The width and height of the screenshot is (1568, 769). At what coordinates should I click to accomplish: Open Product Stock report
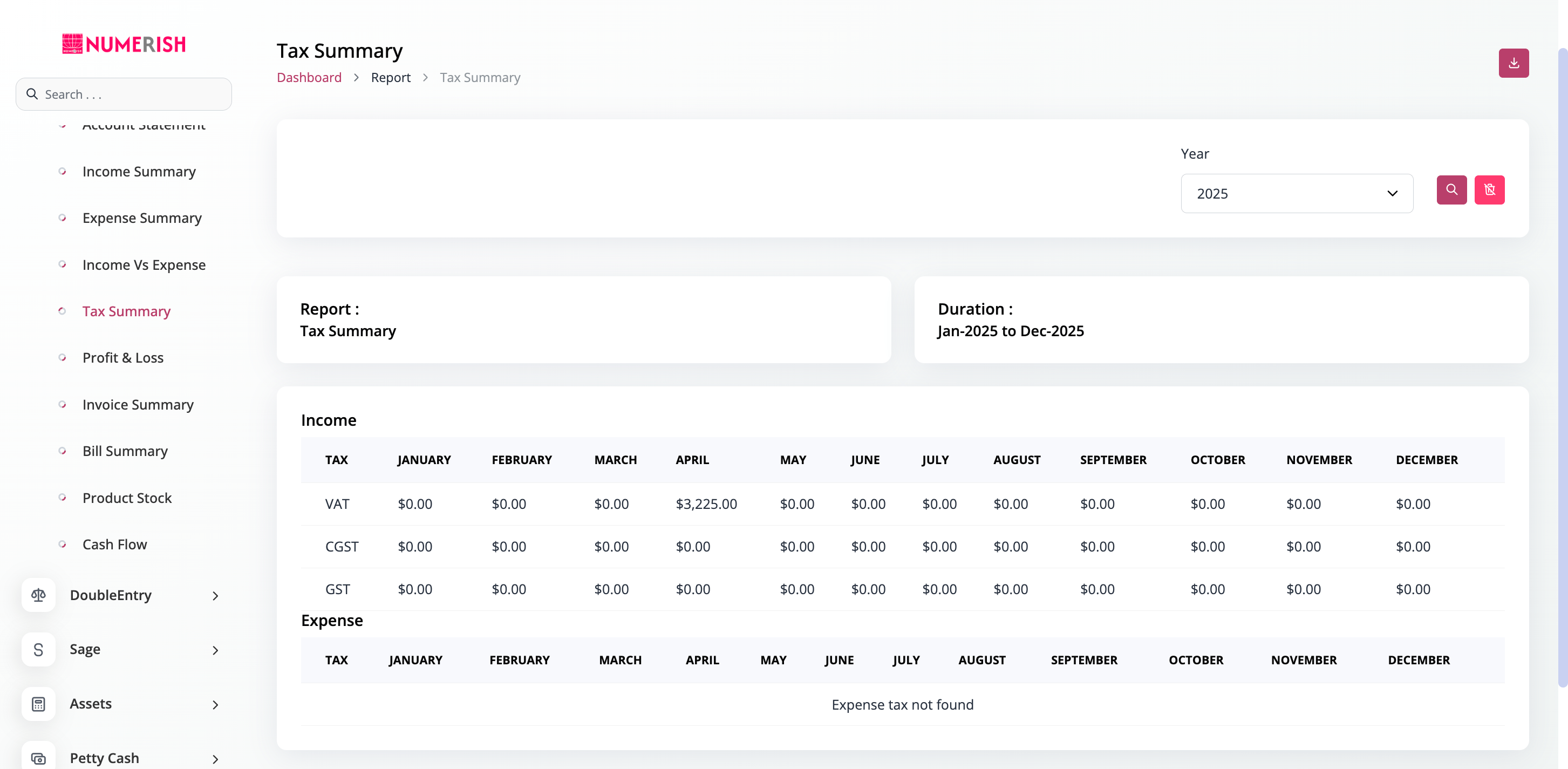[x=127, y=498]
